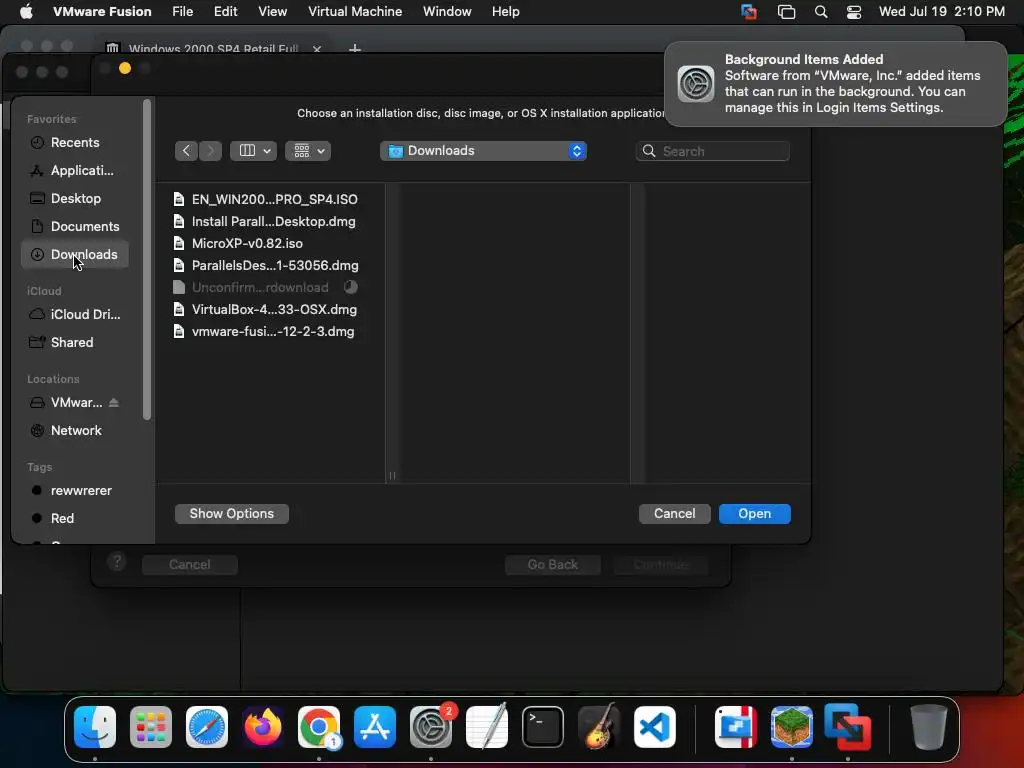Viewport: 1024px width, 768px height.
Task: Open Minecraft grass block Dock icon
Action: (x=792, y=727)
